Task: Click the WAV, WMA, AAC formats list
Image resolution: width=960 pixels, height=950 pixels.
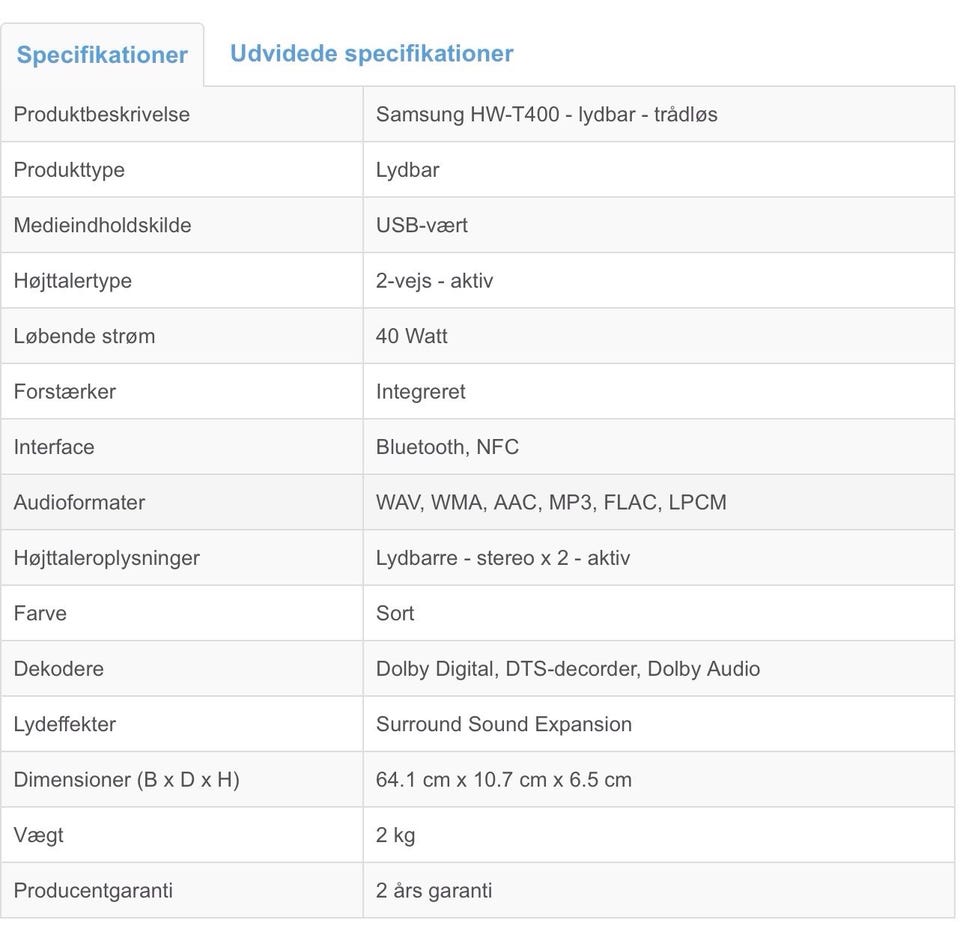Action: [x=550, y=503]
